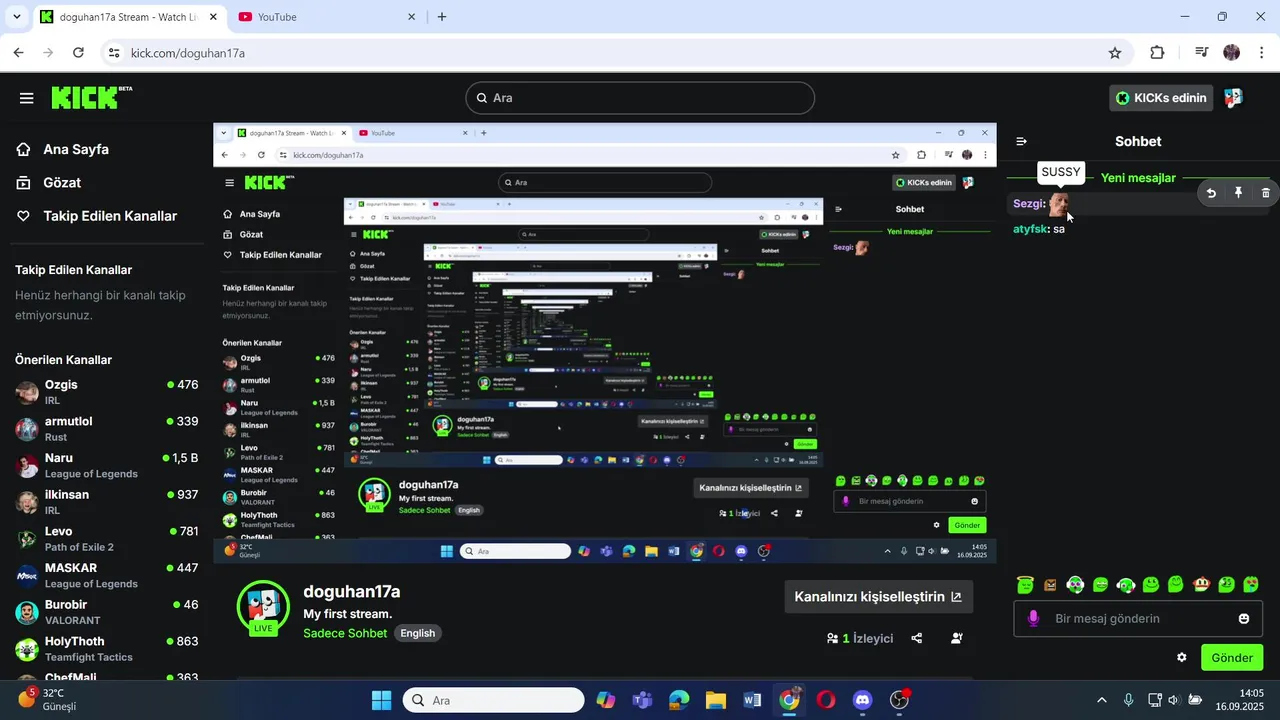Click the English language tag
The height and width of the screenshot is (720, 1280).
point(418,633)
